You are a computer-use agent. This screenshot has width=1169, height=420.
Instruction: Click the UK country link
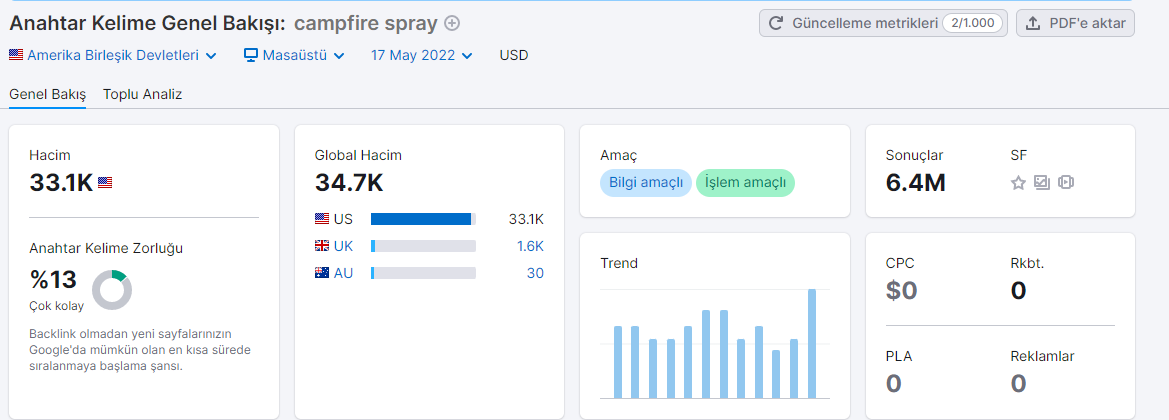coord(344,246)
